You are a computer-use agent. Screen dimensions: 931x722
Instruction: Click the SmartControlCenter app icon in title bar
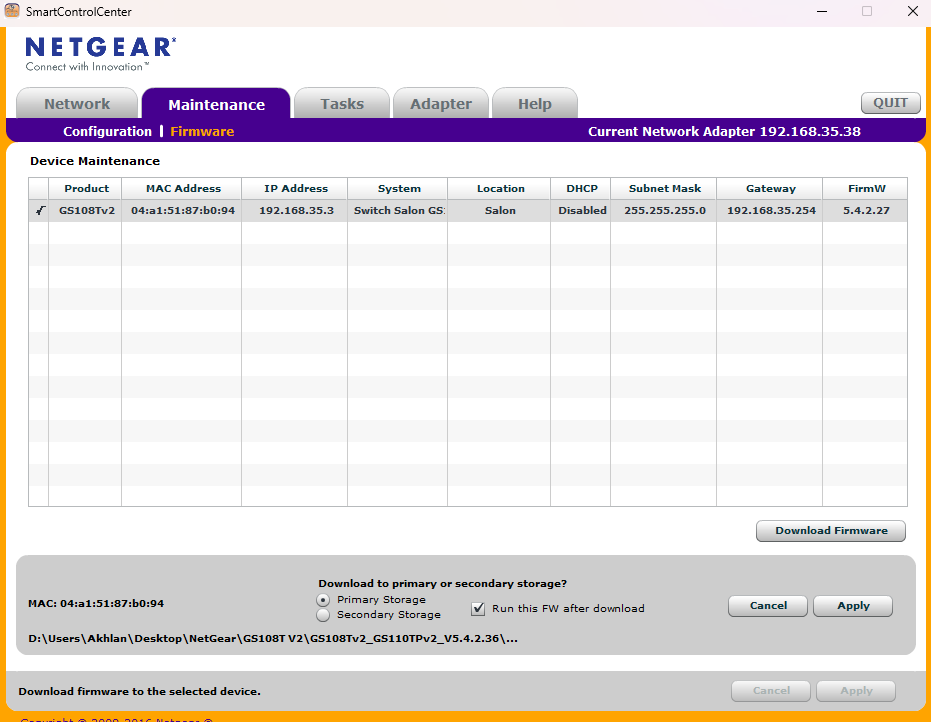click(12, 11)
